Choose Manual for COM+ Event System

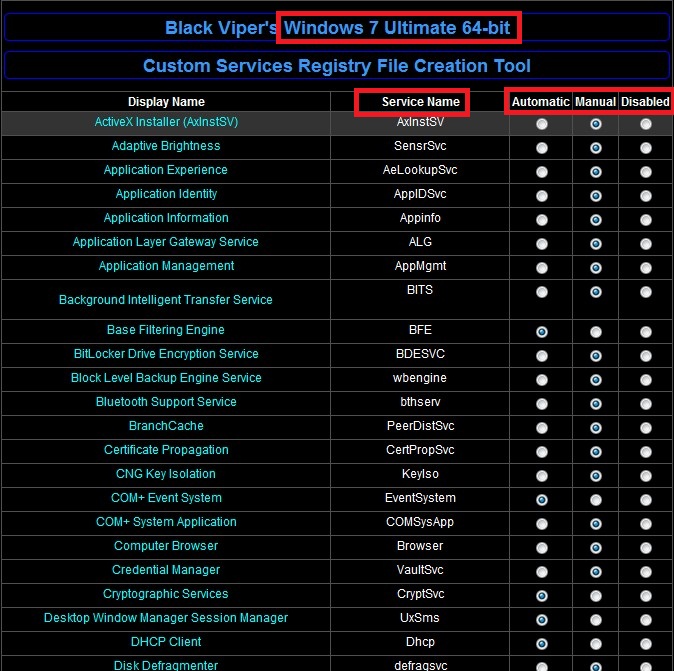click(x=596, y=500)
